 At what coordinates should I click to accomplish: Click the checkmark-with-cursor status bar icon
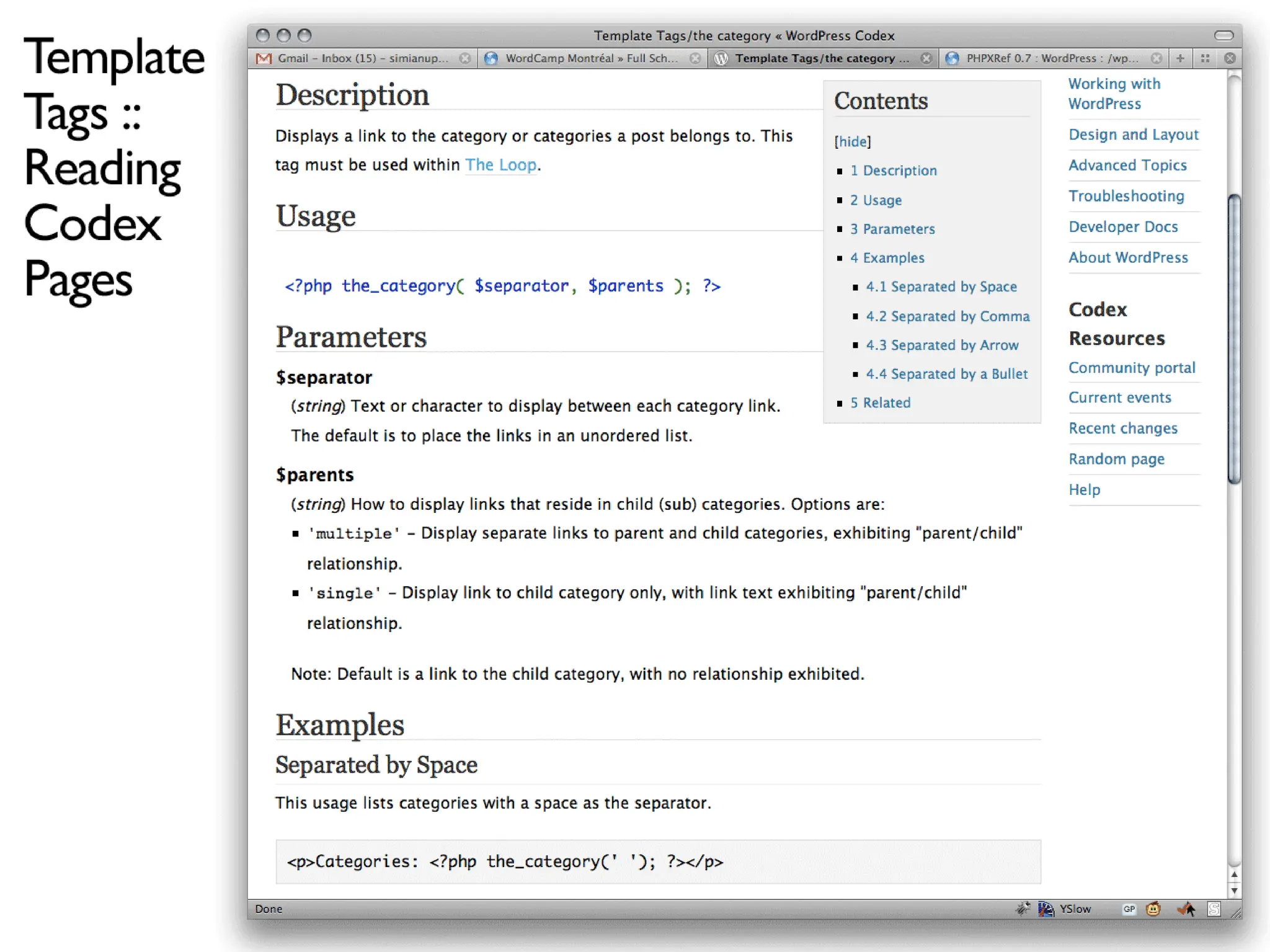[1186, 909]
